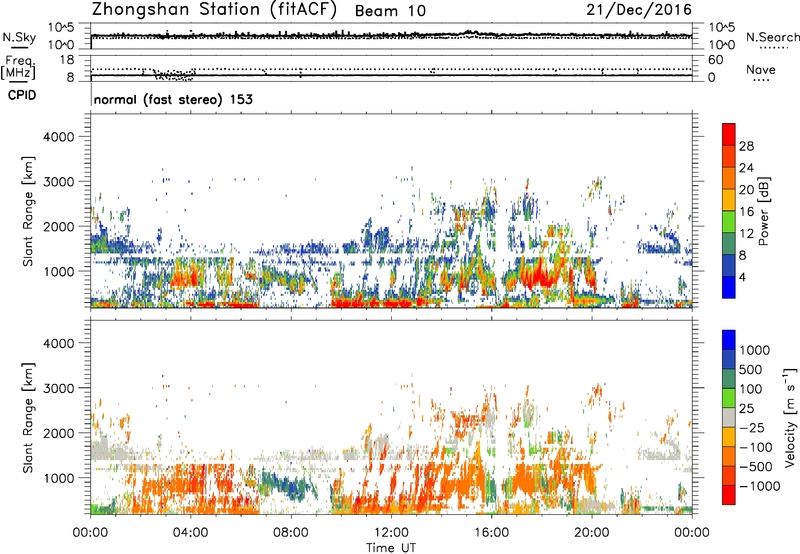Click the Power colorbar value 28

click(x=746, y=146)
